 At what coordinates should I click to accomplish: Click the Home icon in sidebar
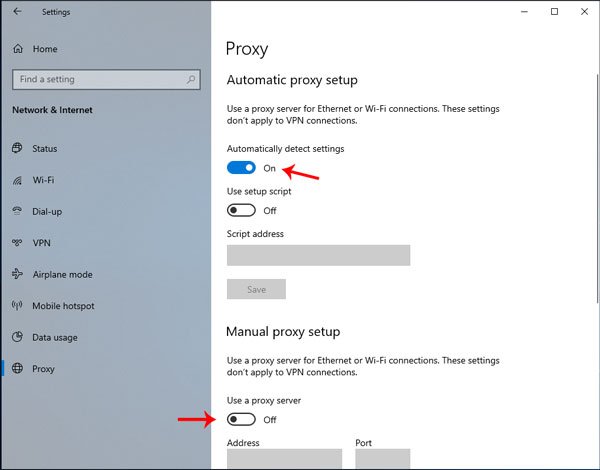tap(17, 48)
